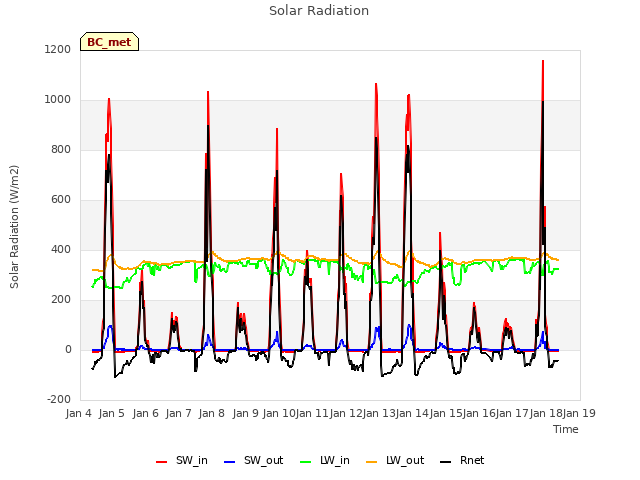This screenshot has height=480, width=640.
Task: Click the Jan 14 x-axis label
Action: 412,413
